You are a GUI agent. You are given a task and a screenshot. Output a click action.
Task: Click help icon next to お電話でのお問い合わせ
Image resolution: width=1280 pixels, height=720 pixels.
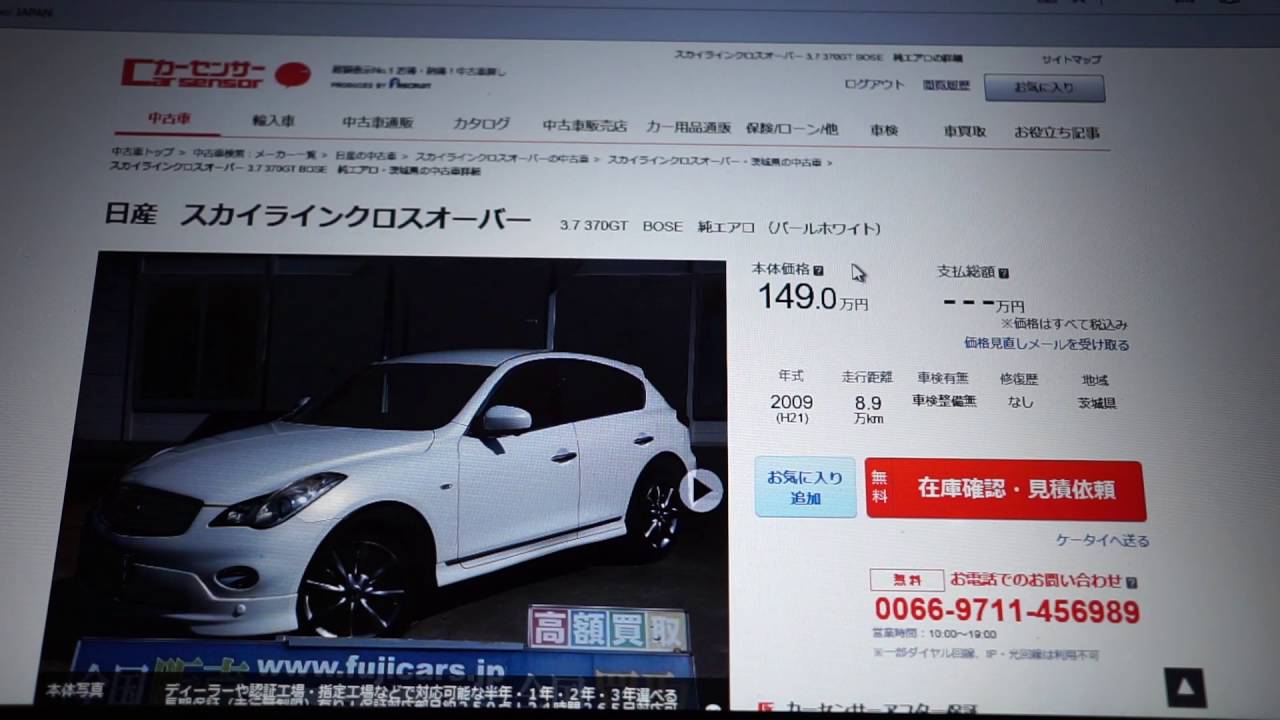tap(1131, 582)
